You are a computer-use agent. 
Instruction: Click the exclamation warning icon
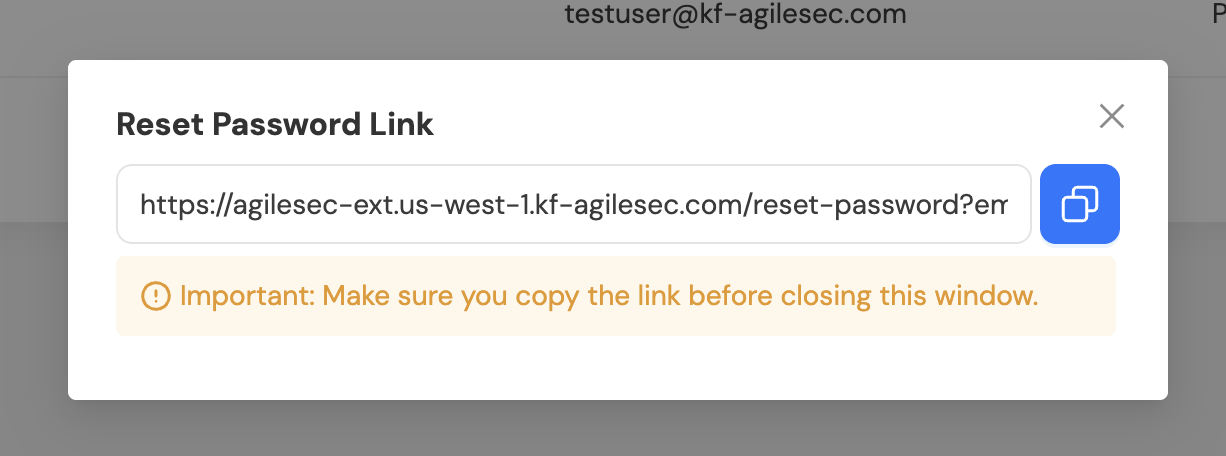(x=156, y=296)
